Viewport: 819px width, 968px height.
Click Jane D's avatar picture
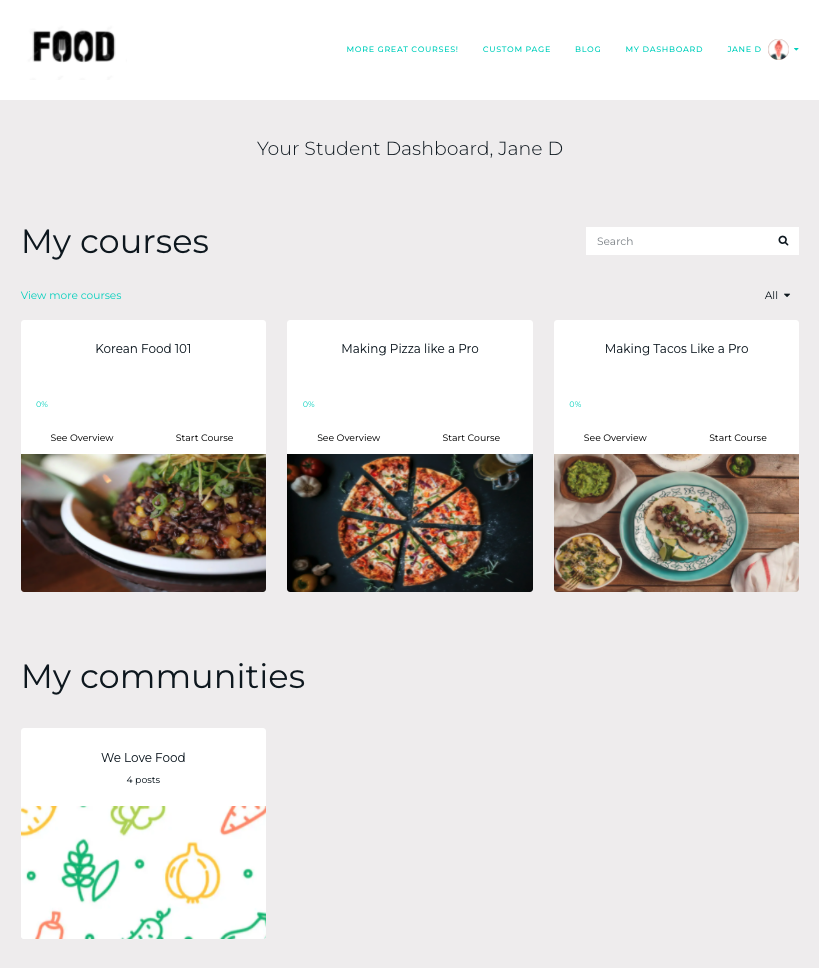coord(778,49)
